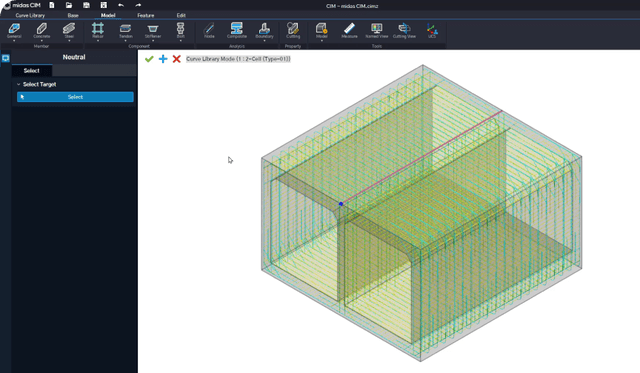Switch to the Curve Library tab
Image resolution: width=640 pixels, height=373 pixels.
coord(30,15)
